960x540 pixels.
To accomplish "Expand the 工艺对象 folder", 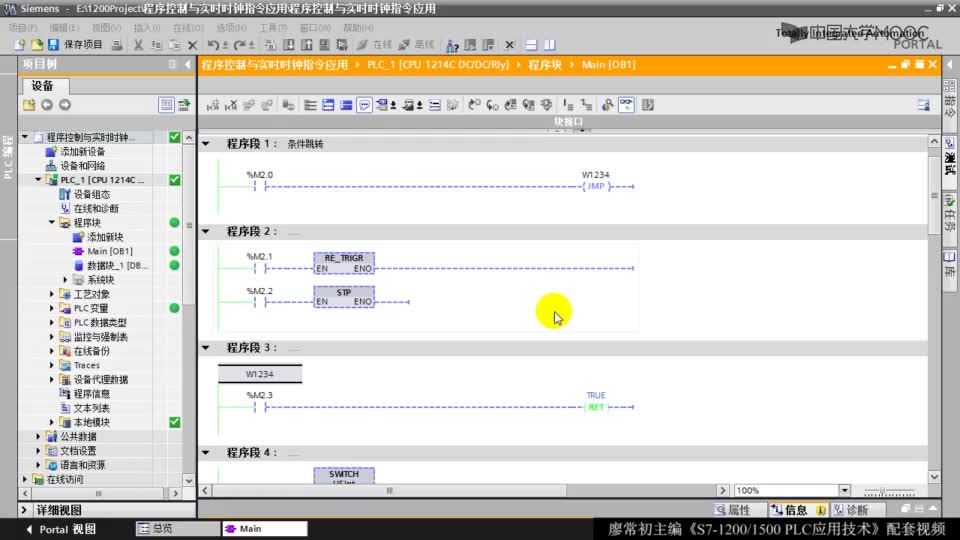I will [51, 294].
